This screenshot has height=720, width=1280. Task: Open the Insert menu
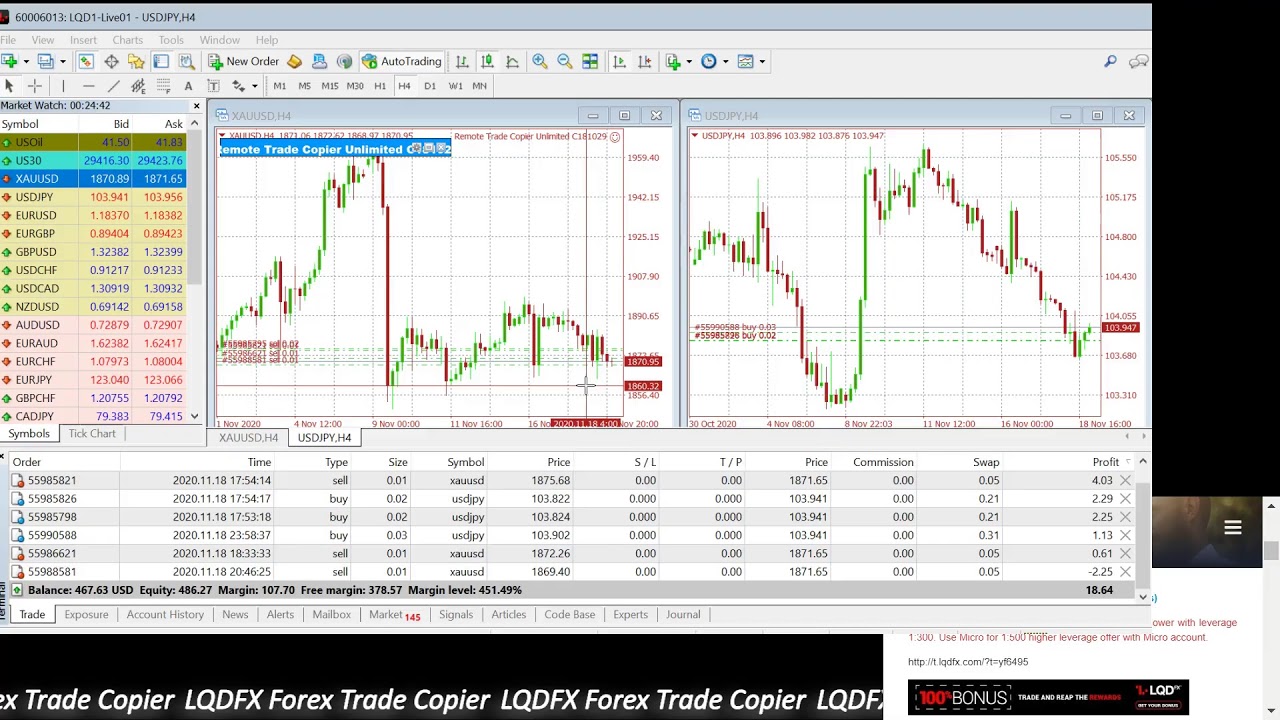83,40
